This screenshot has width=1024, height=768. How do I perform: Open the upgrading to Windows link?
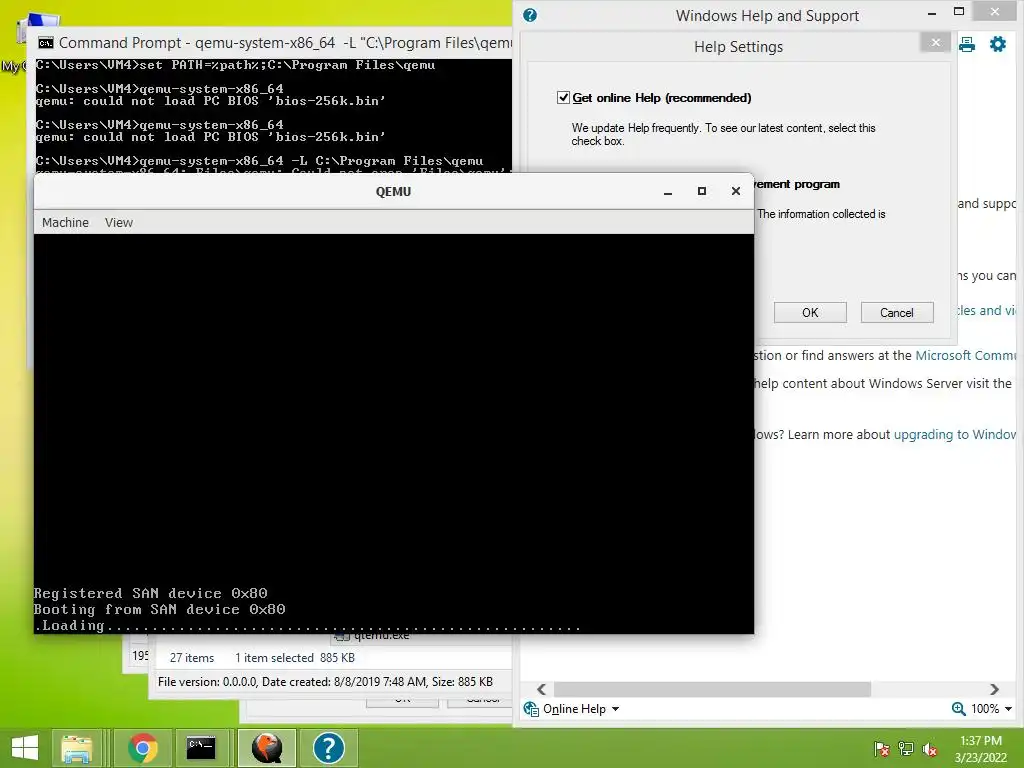tap(955, 435)
